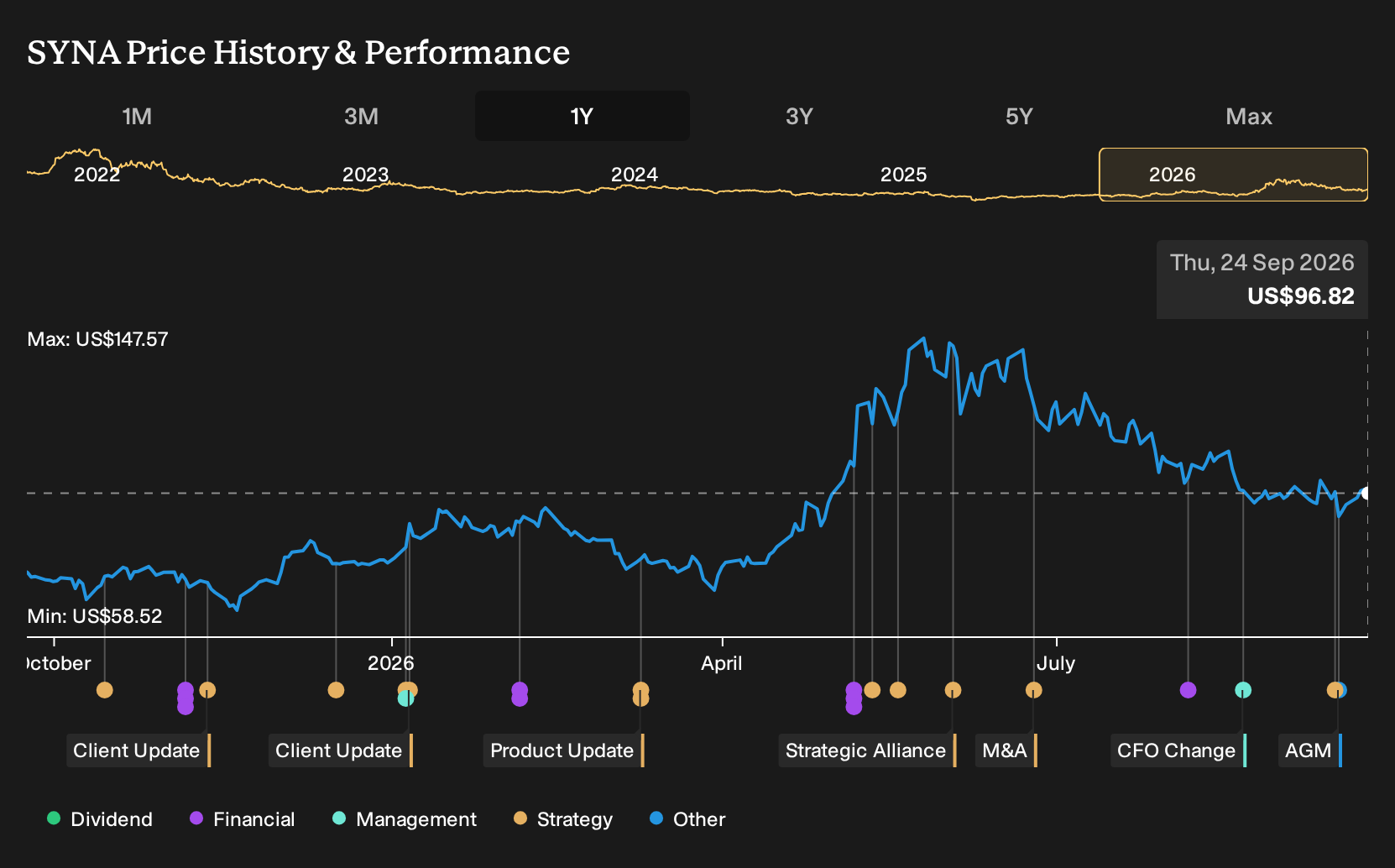1395x868 pixels.
Task: Open the Client Update label near 2026
Action: pos(340,750)
